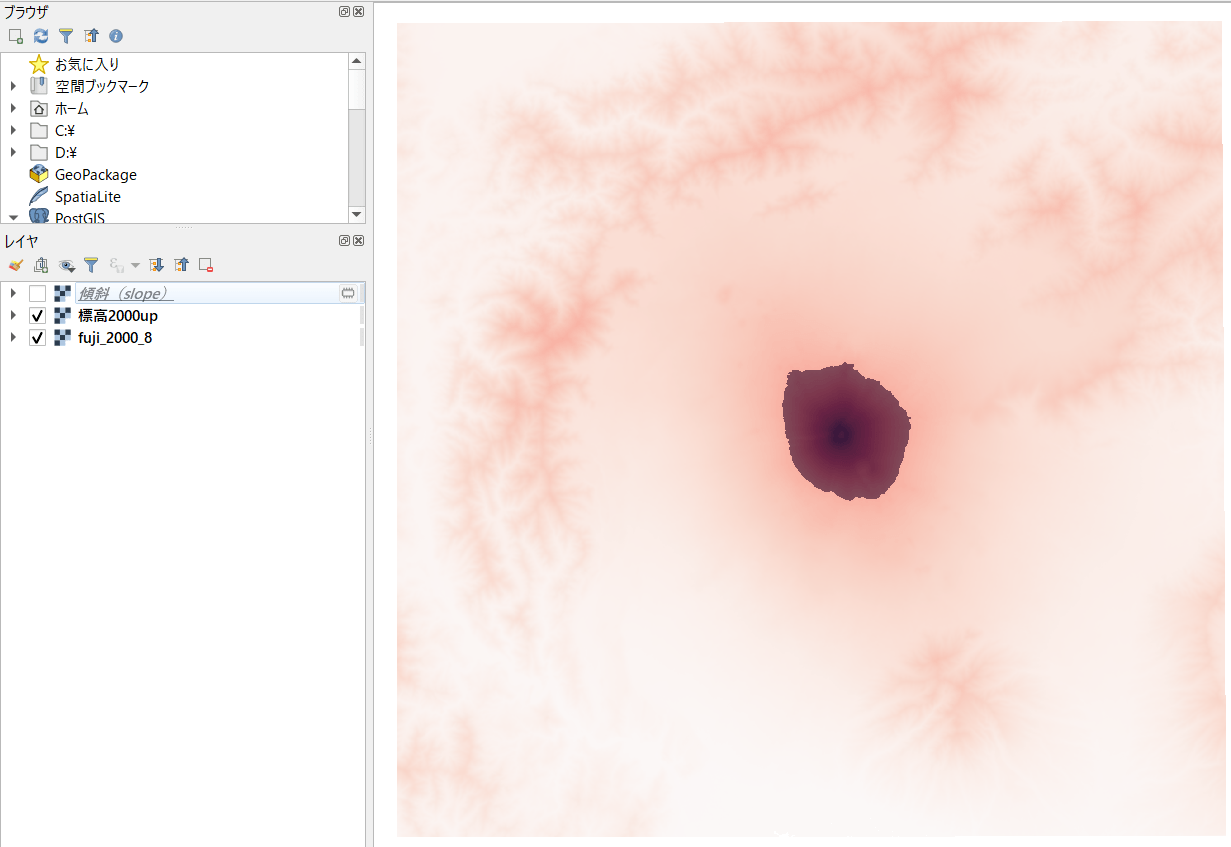Expand the fuji_2000_8 layer legend
The width and height of the screenshot is (1231, 847).
point(13,337)
